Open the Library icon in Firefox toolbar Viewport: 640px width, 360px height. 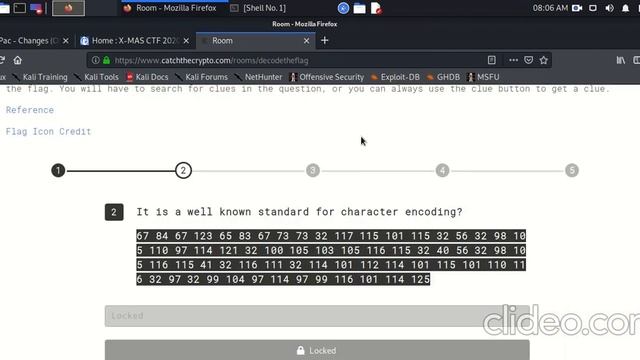click(620, 60)
